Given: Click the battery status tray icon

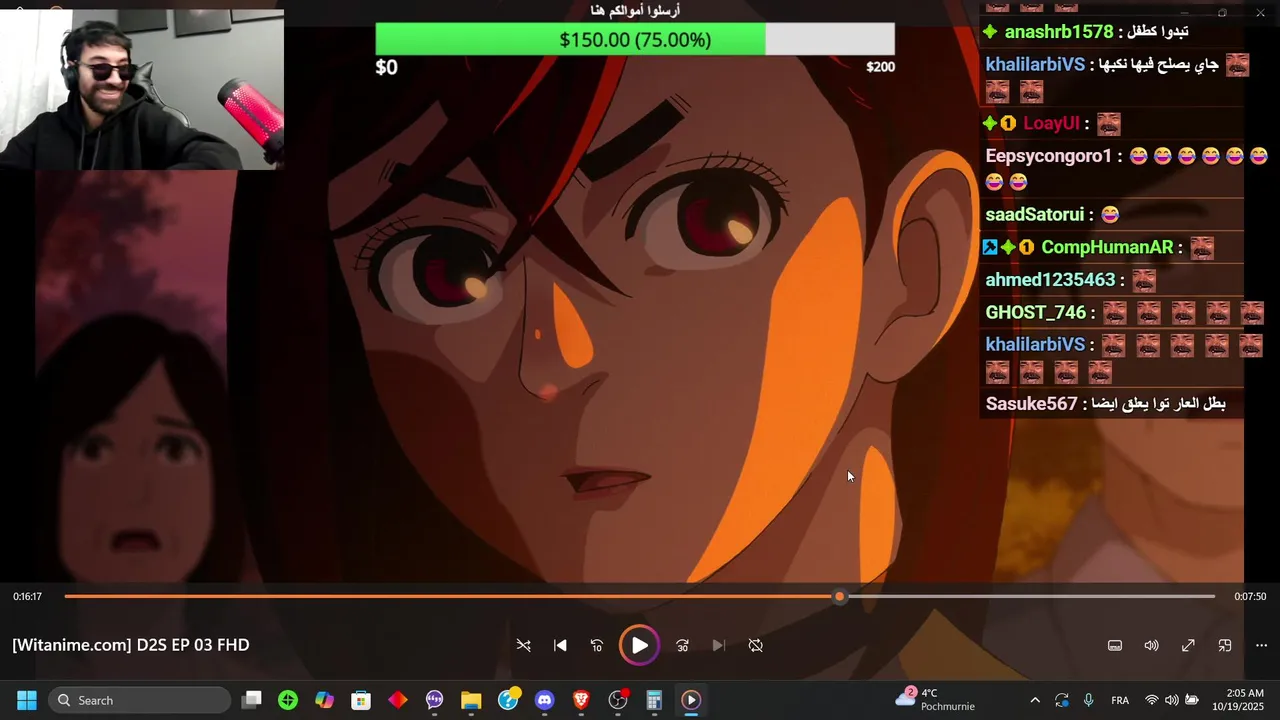Looking at the screenshot, I should point(1192,700).
